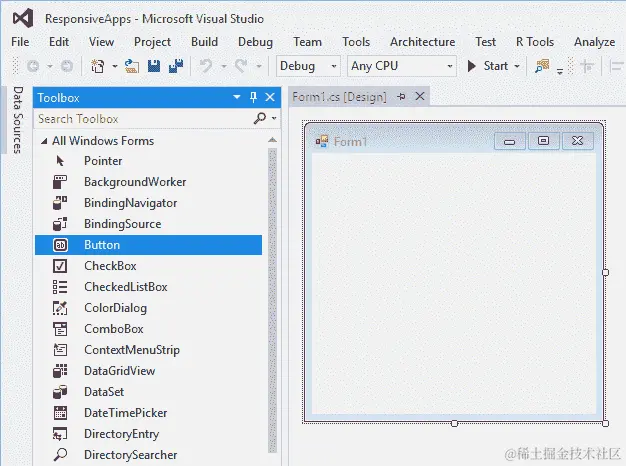Click the Search Toolbox input field
This screenshot has height=466, width=626.
144,119
